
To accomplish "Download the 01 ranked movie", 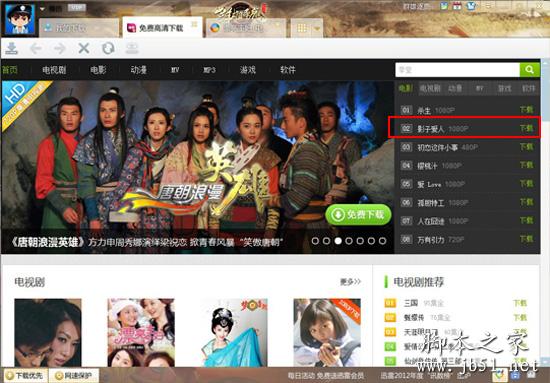I will point(526,110).
